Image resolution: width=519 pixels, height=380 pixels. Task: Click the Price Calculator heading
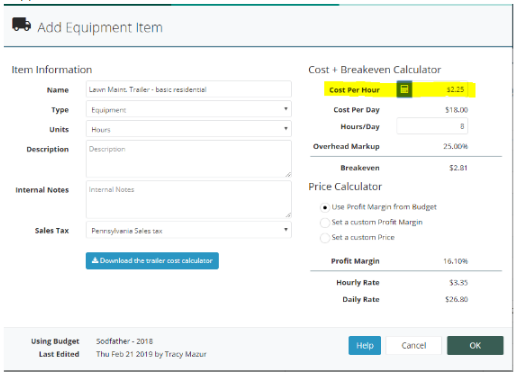[x=345, y=187]
